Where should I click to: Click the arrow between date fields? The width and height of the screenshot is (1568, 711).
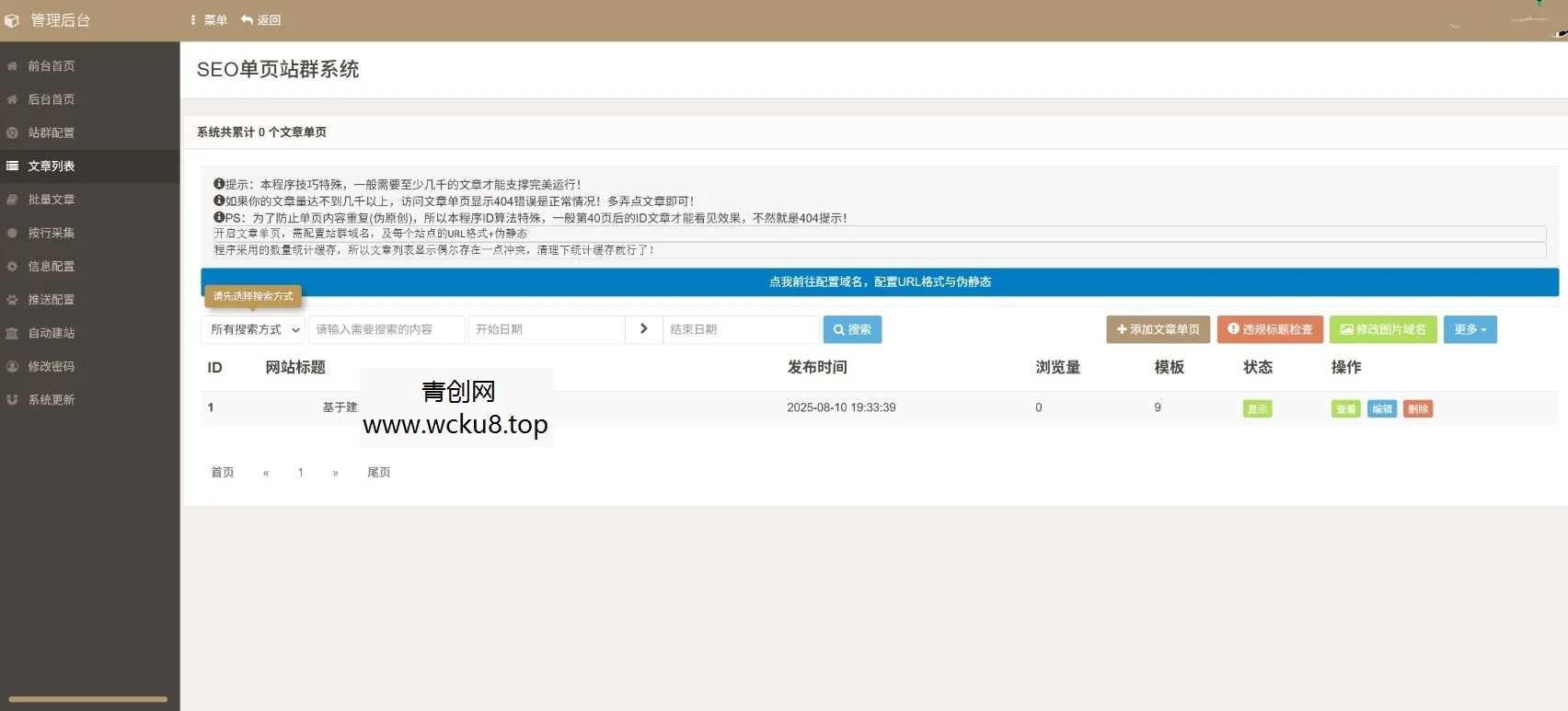tap(644, 329)
